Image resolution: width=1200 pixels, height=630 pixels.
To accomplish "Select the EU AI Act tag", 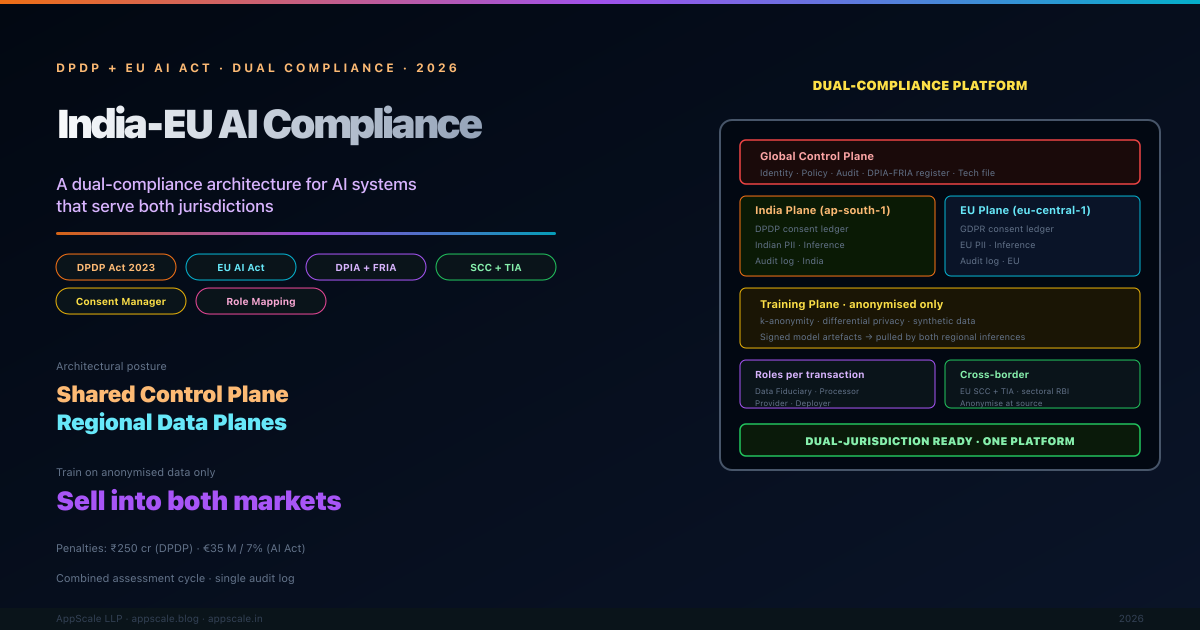I will (241, 267).
